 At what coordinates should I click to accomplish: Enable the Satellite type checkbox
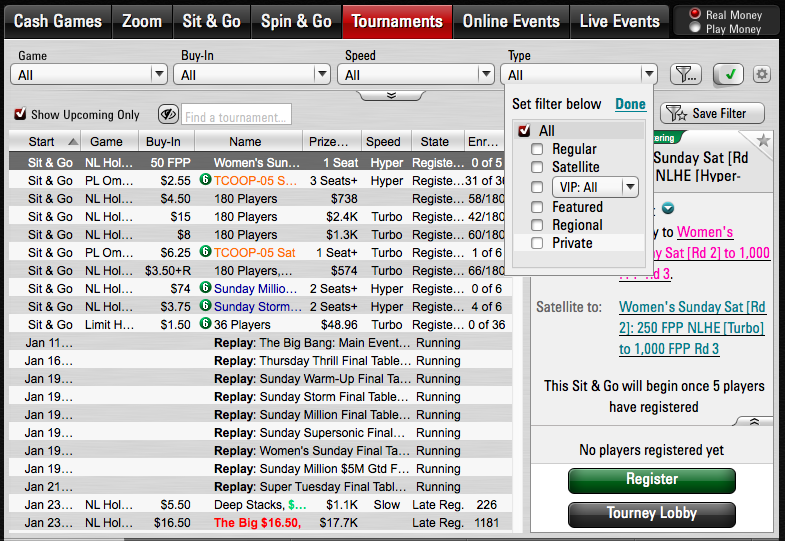click(537, 167)
